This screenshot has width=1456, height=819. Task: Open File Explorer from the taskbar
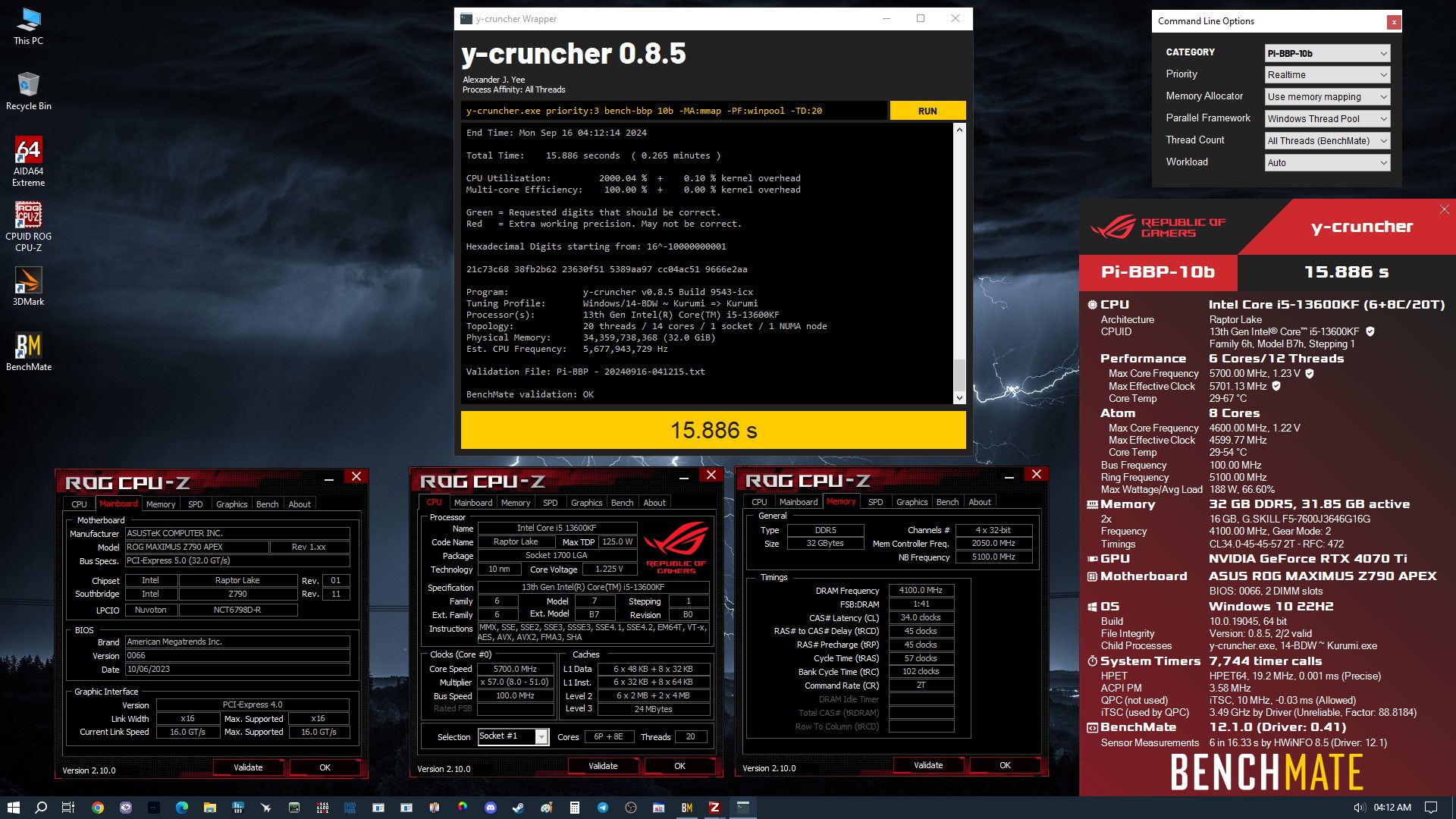click(210, 808)
